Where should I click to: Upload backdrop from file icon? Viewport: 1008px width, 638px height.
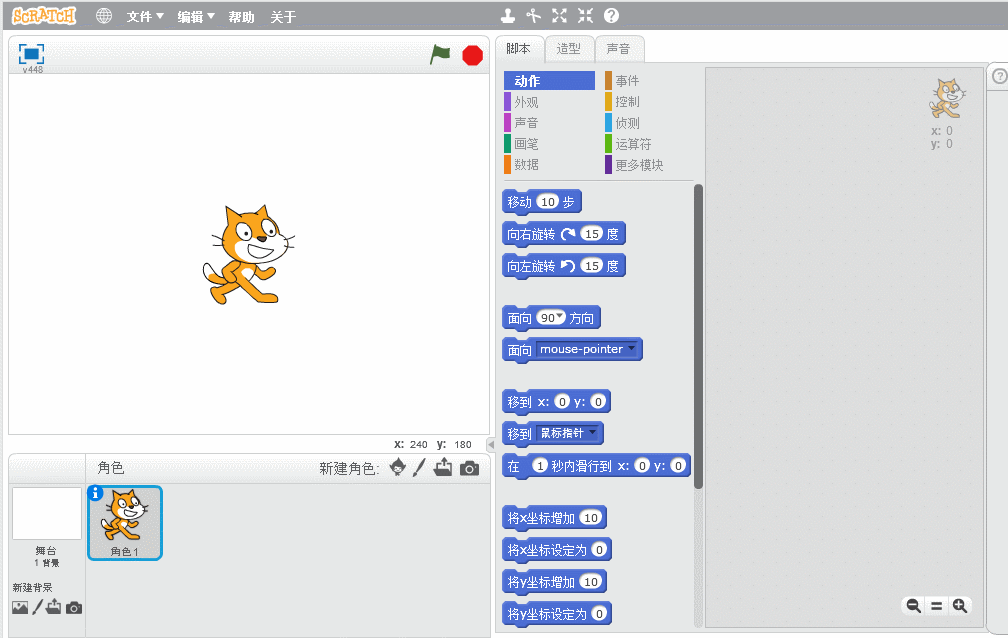point(54,606)
